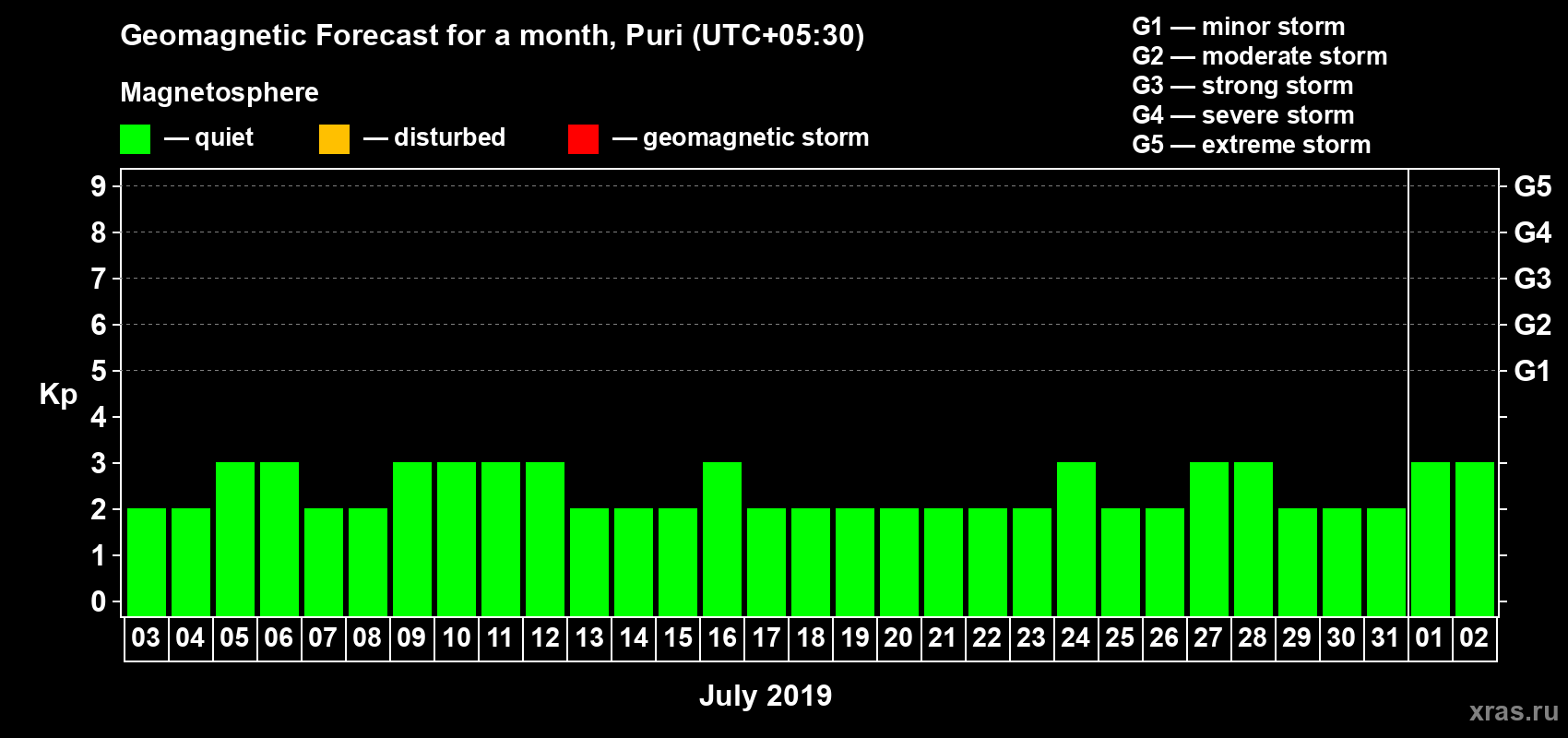Click date label 09 on the axis

coord(411,637)
